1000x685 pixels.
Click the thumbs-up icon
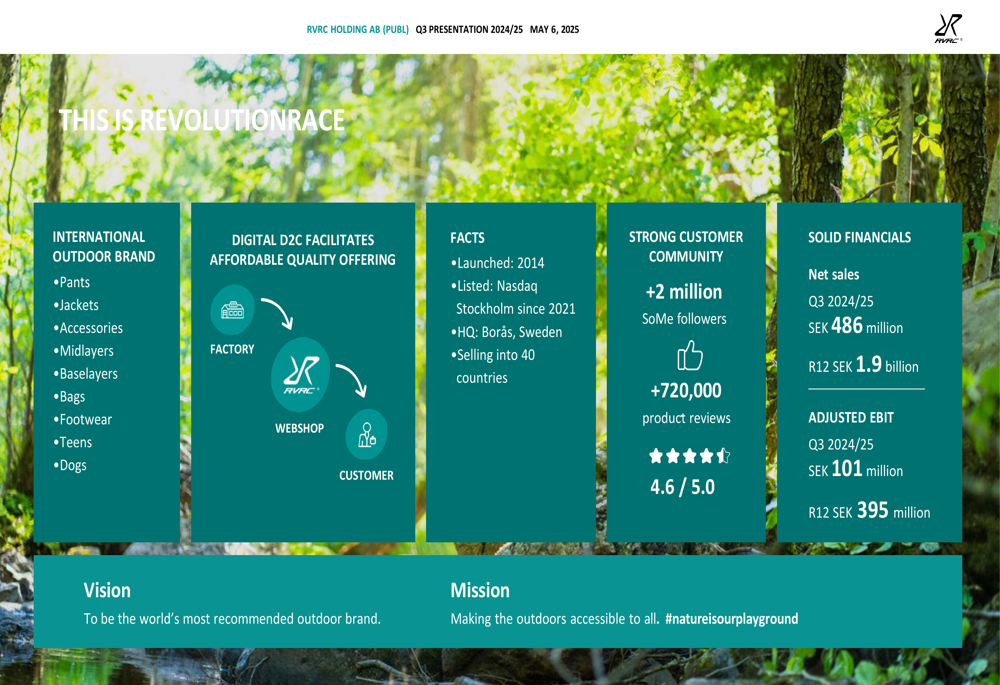click(689, 355)
